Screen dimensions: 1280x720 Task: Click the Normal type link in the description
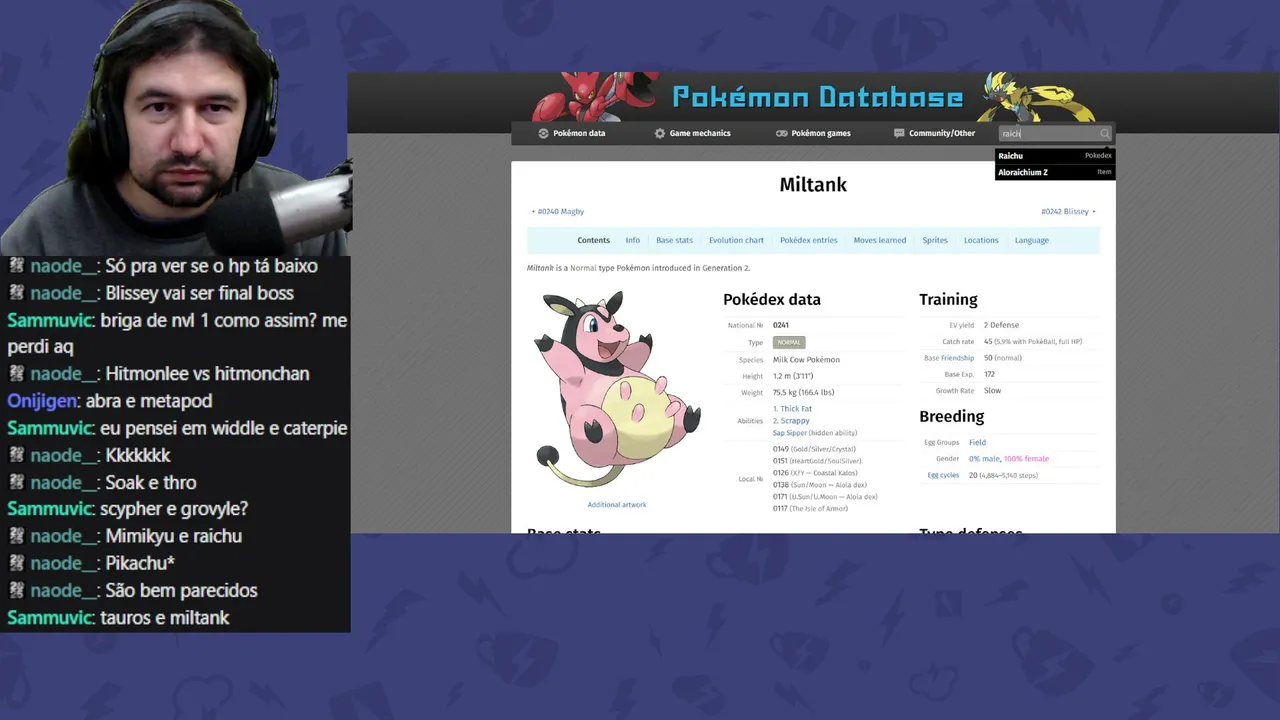[582, 268]
